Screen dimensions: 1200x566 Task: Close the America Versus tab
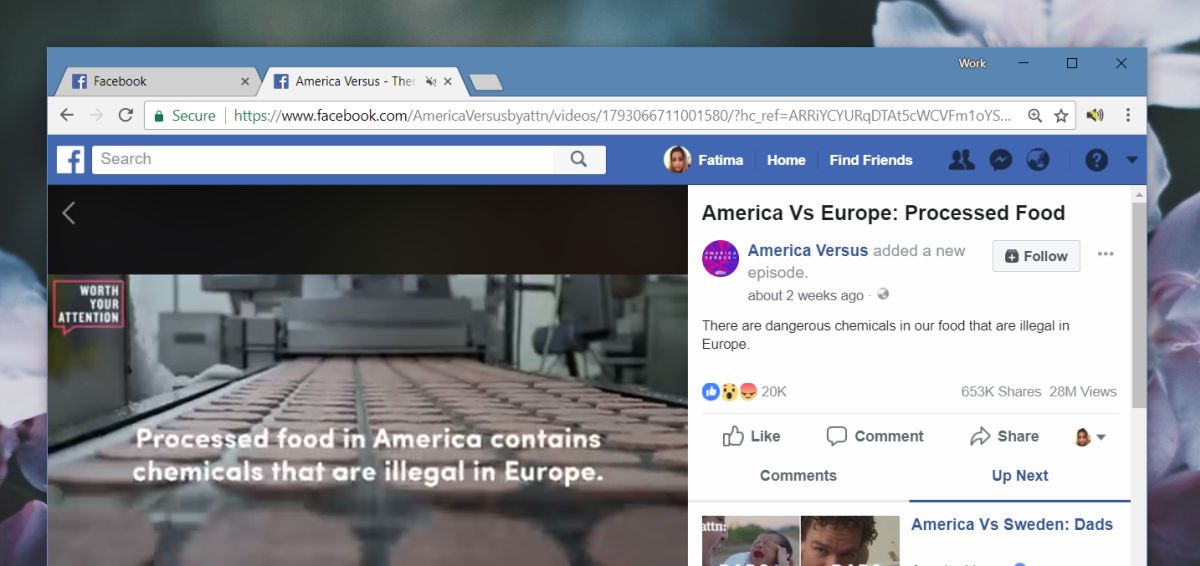click(448, 81)
